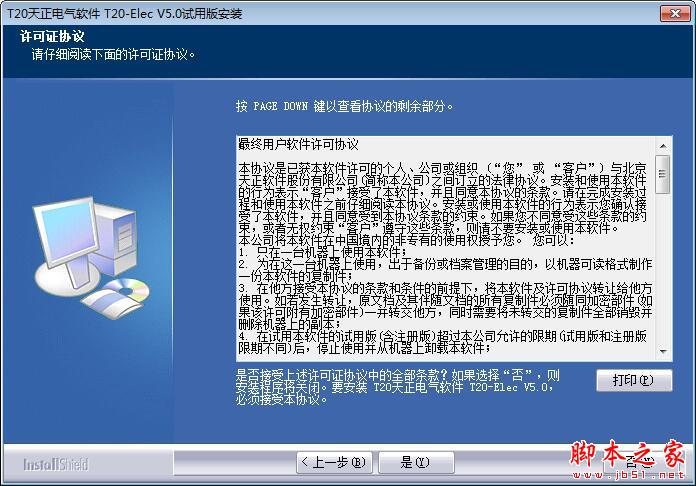Viewport: 696px width, 486px height.
Task: Click the PAGE DOWN instruction text
Action: (344, 106)
